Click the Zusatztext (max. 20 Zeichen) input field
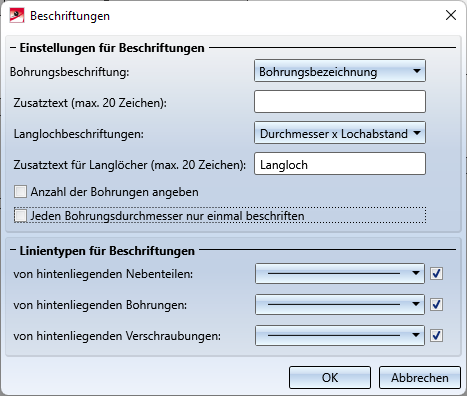 pos(340,102)
